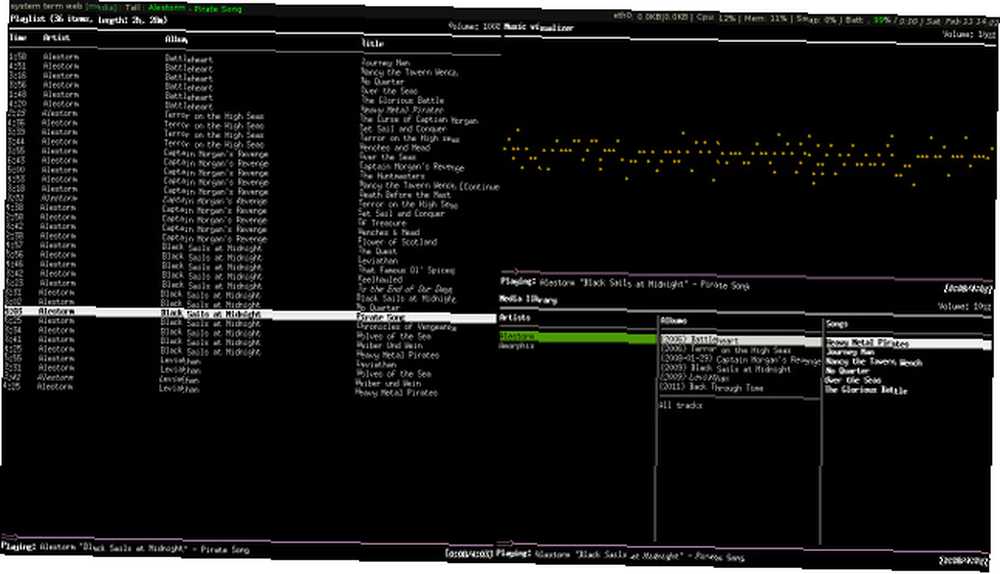1000x574 pixels.
Task: Click the 'Artist' column header in playlist
Action: click(x=56, y=38)
